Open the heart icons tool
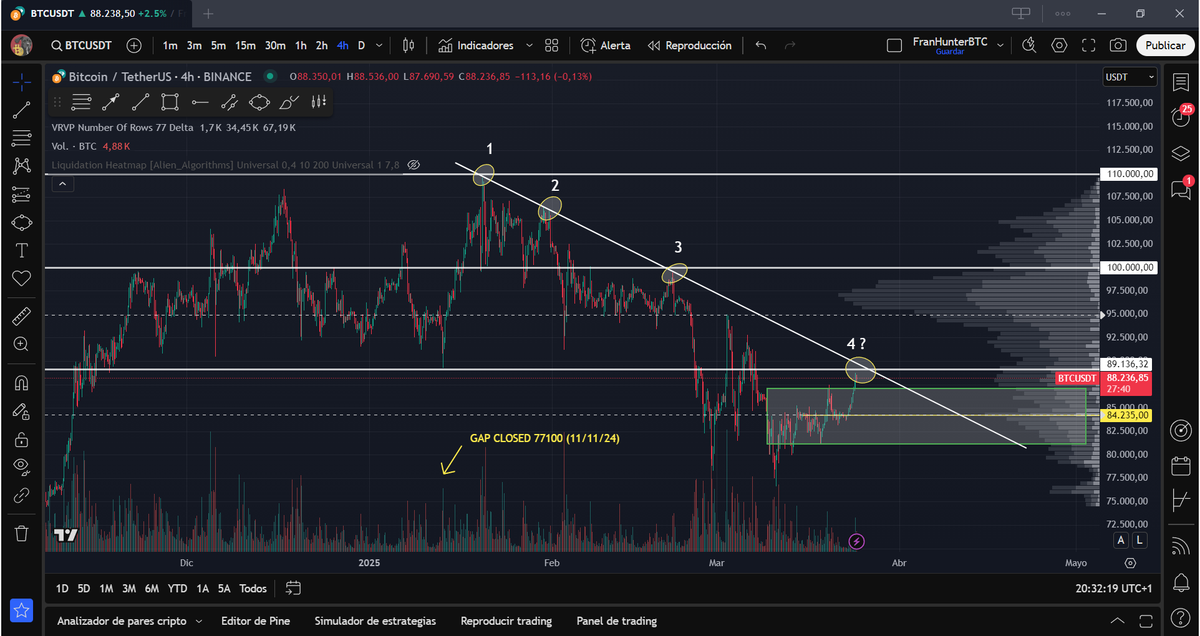 (21, 277)
